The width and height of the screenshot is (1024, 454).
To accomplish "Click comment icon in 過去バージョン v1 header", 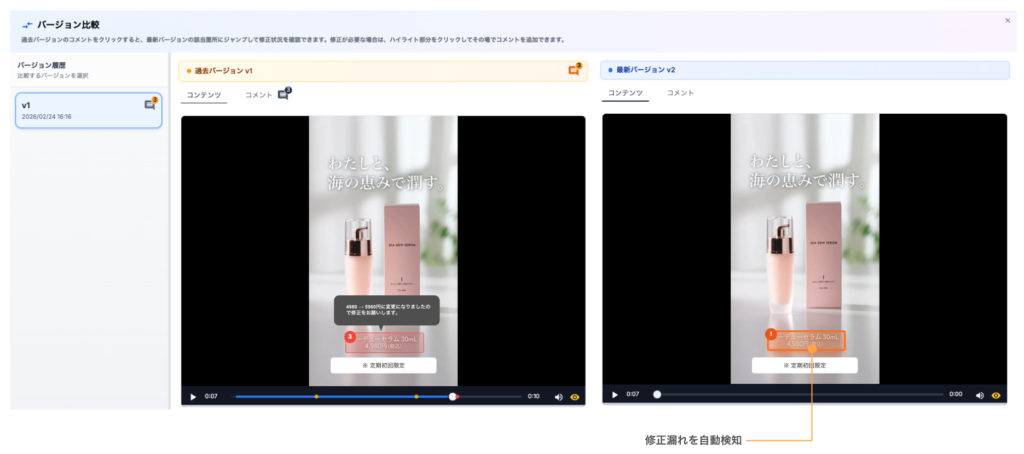I will (574, 70).
